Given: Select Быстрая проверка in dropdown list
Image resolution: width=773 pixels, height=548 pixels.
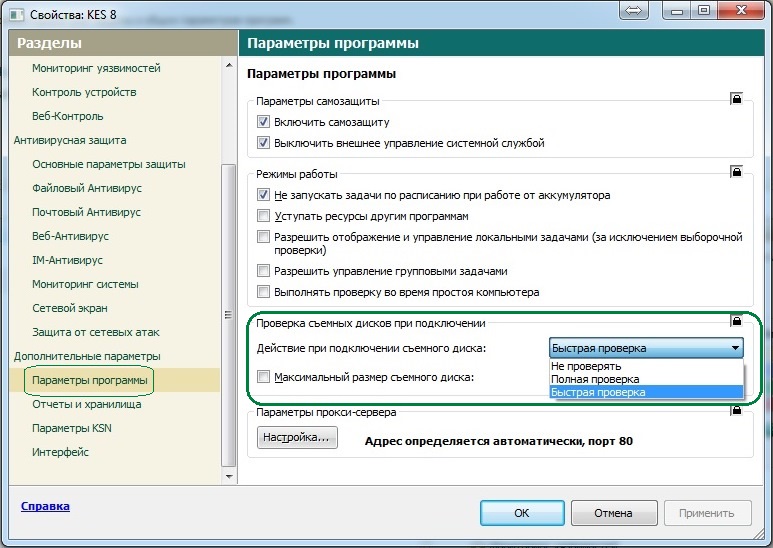Looking at the screenshot, I should (646, 392).
